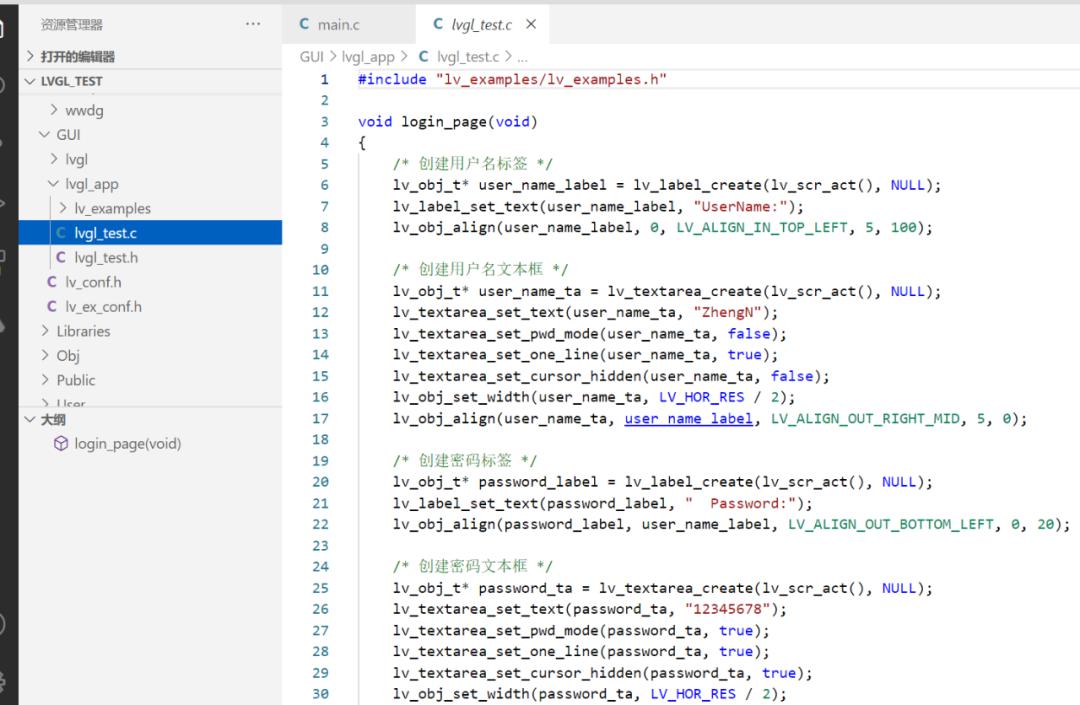The width and height of the screenshot is (1080, 705).
Task: Expand the lvgl folder
Action: pyautogui.click(x=54, y=159)
